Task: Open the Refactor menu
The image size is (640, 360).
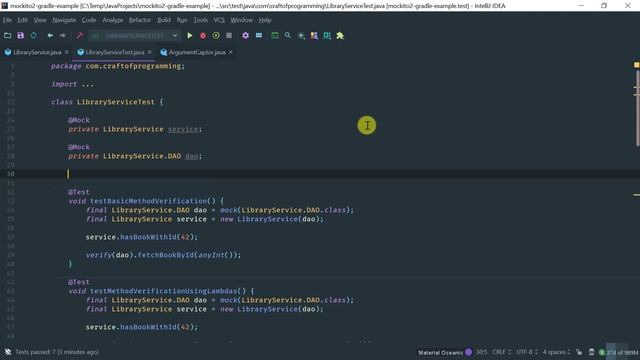Action: [140, 20]
